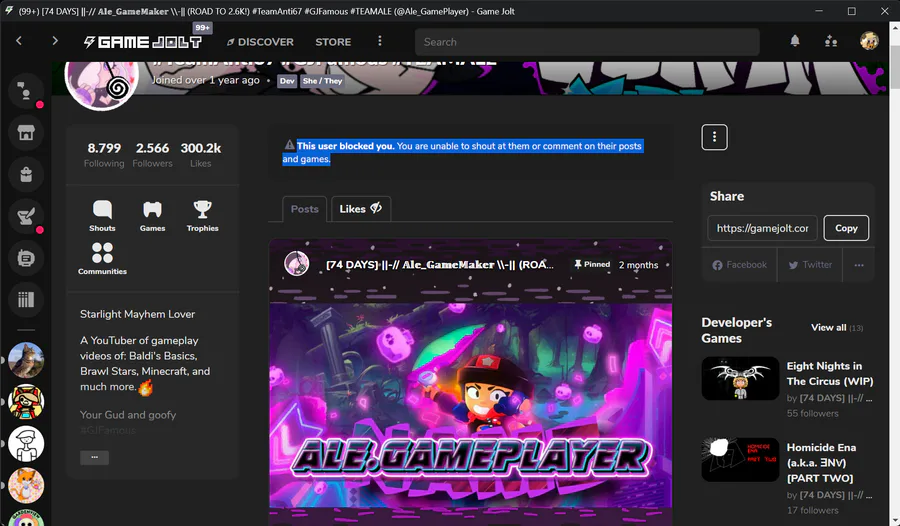Open the profile three-dot options button

[x=714, y=137]
